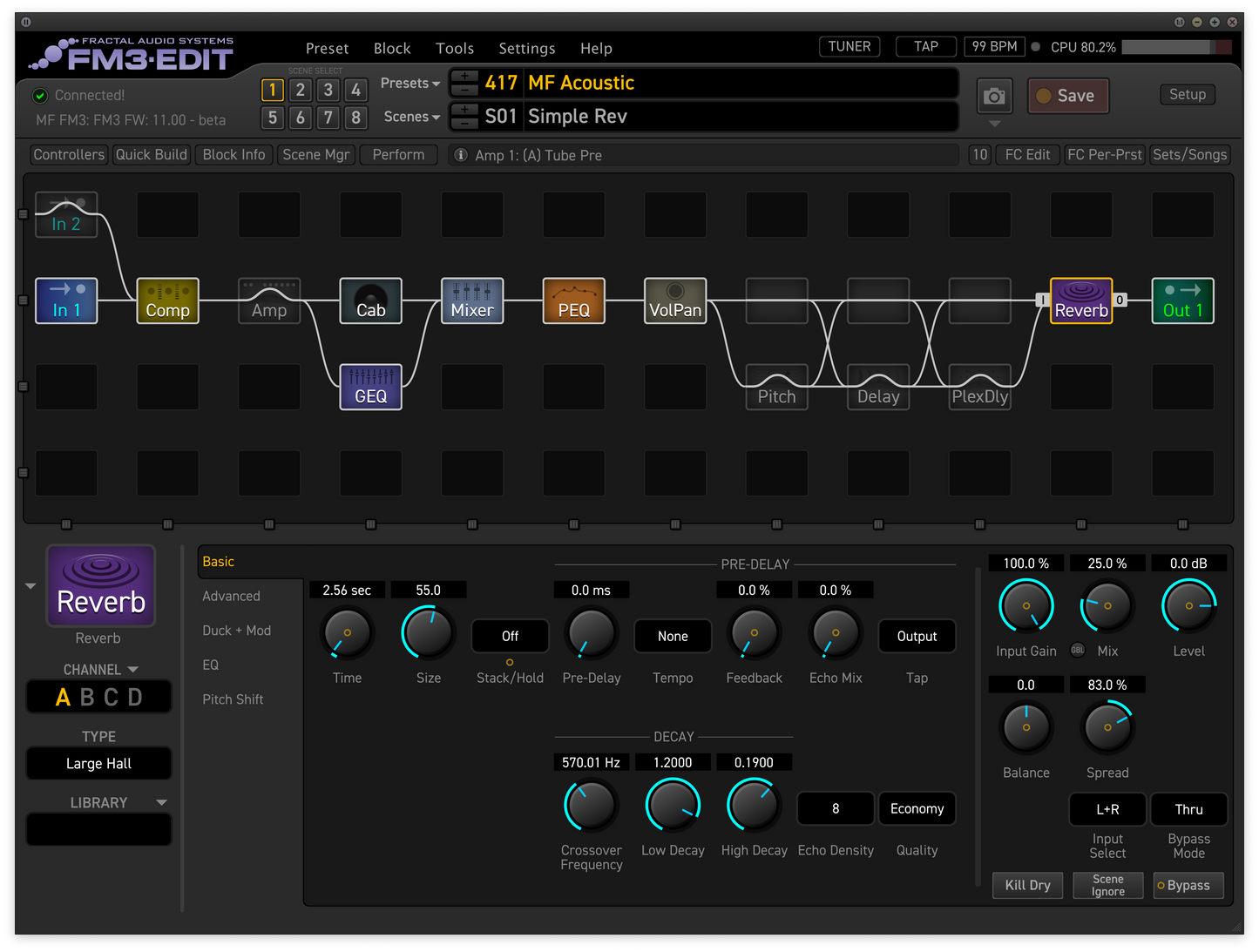Click the Out 1 output block
The width and height of the screenshot is (1259, 952).
coord(1182,300)
